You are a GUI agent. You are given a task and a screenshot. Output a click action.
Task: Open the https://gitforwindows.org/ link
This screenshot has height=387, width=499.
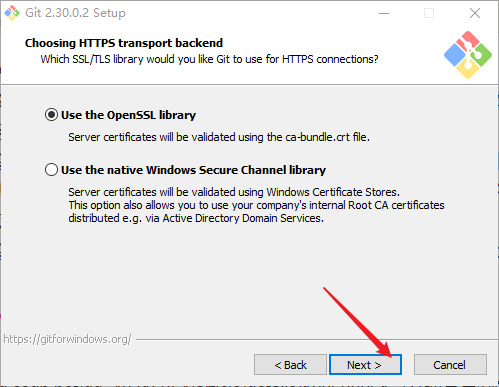pyautogui.click(x=67, y=339)
